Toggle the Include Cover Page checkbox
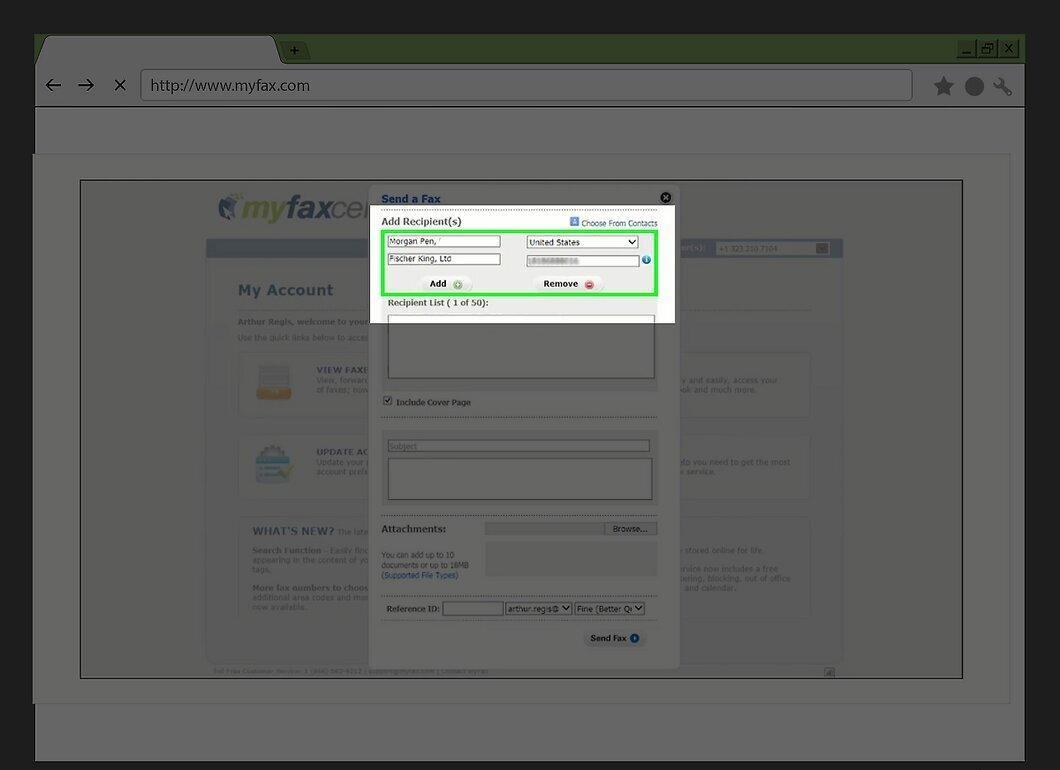 pos(387,401)
